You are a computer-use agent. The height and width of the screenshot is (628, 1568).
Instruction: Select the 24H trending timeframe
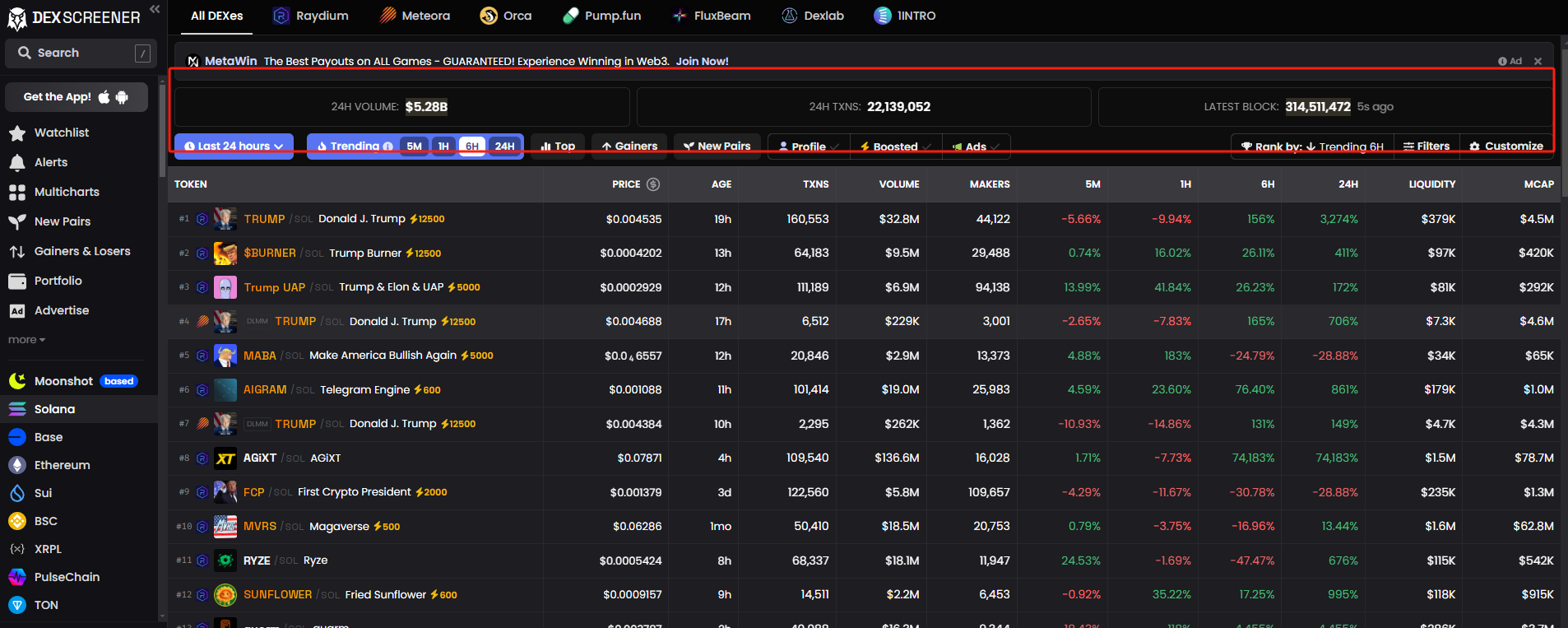point(505,147)
